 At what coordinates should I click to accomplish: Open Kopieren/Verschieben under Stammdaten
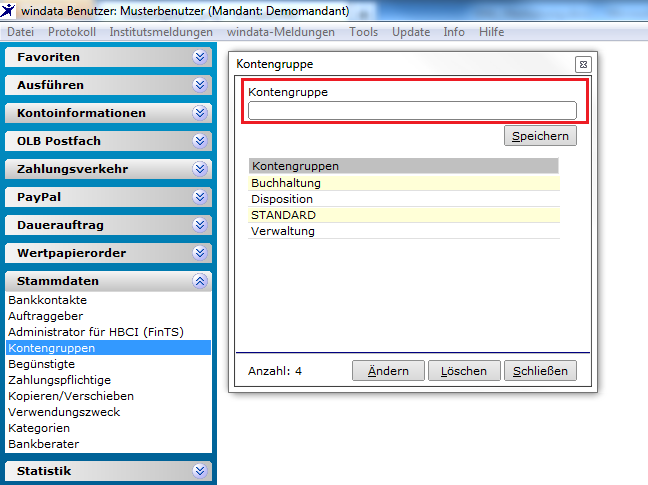click(x=108, y=396)
